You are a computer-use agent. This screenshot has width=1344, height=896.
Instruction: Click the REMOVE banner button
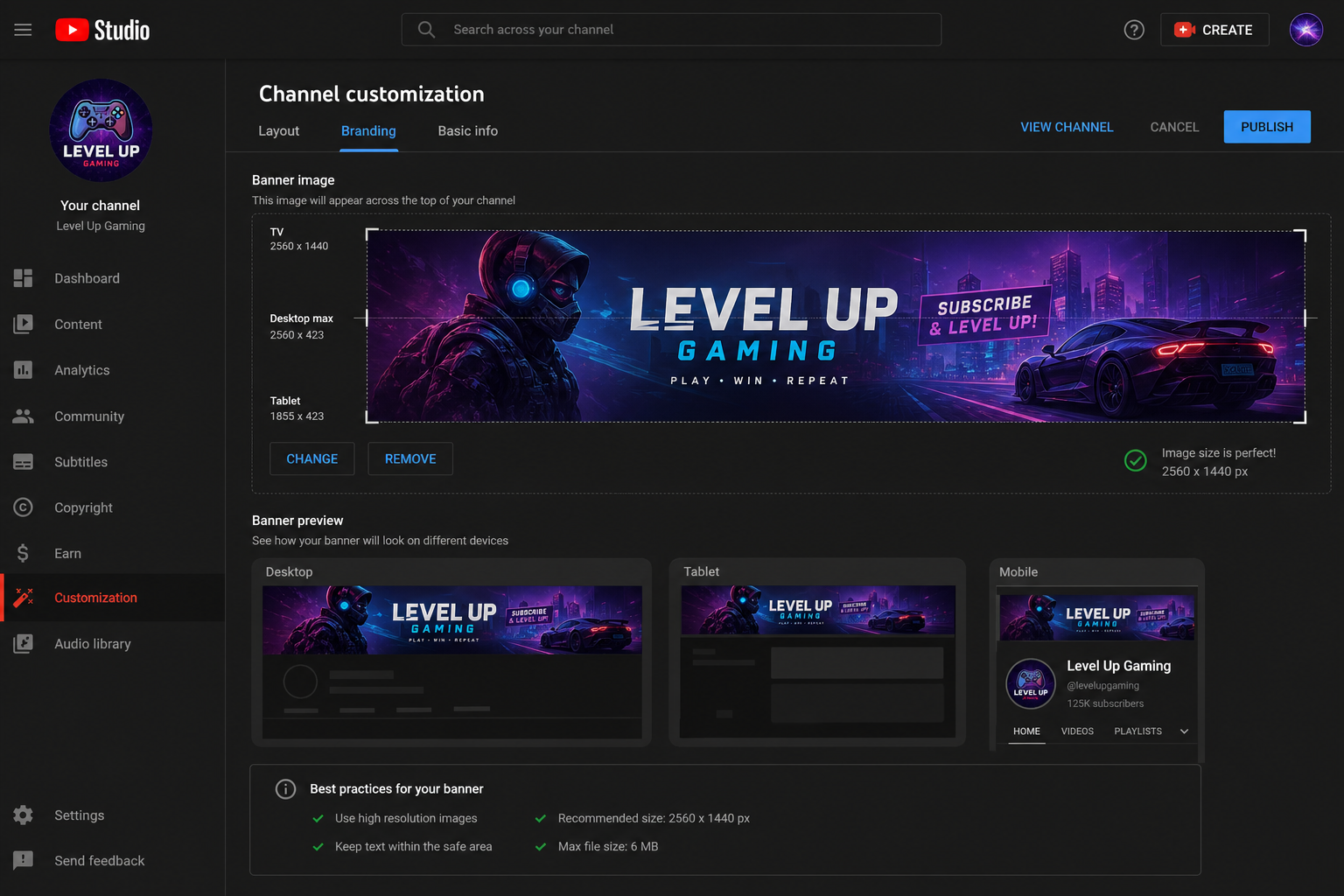410,458
